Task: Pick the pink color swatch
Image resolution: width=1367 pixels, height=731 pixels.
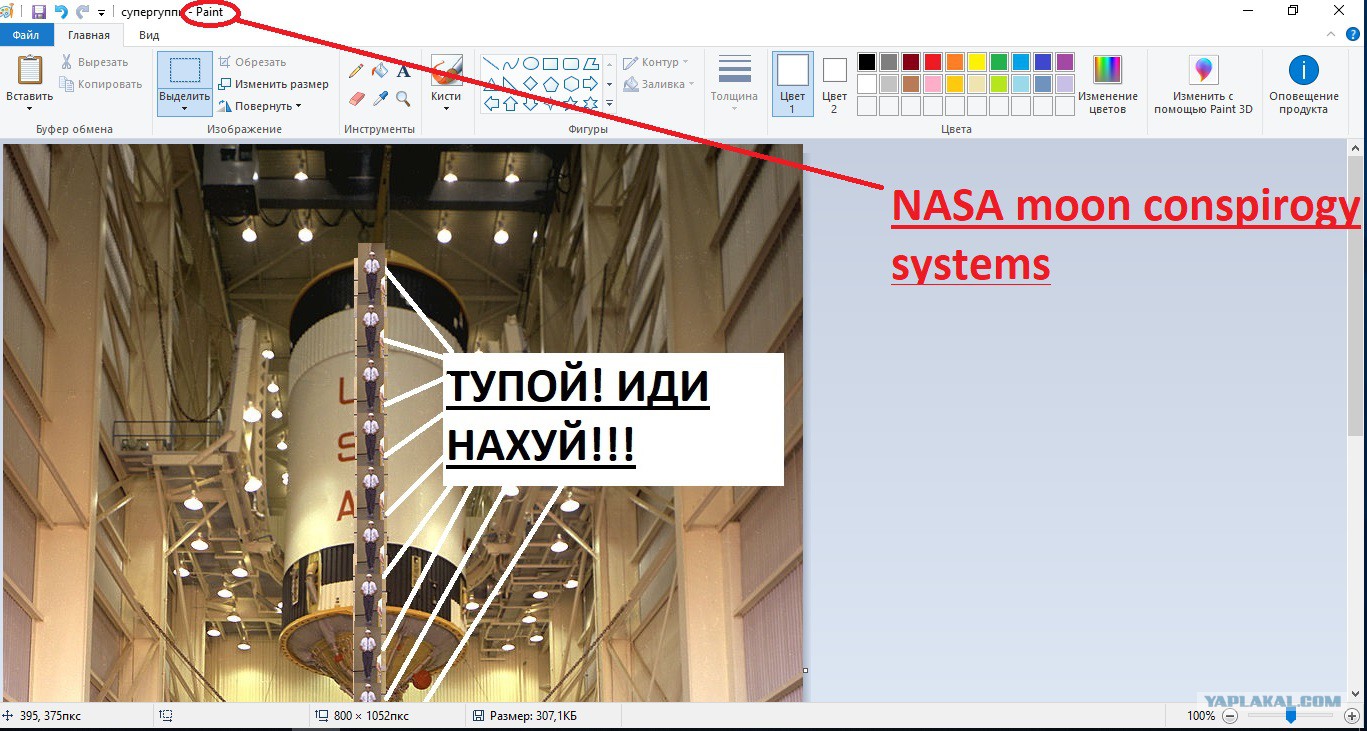Action: 933,84
